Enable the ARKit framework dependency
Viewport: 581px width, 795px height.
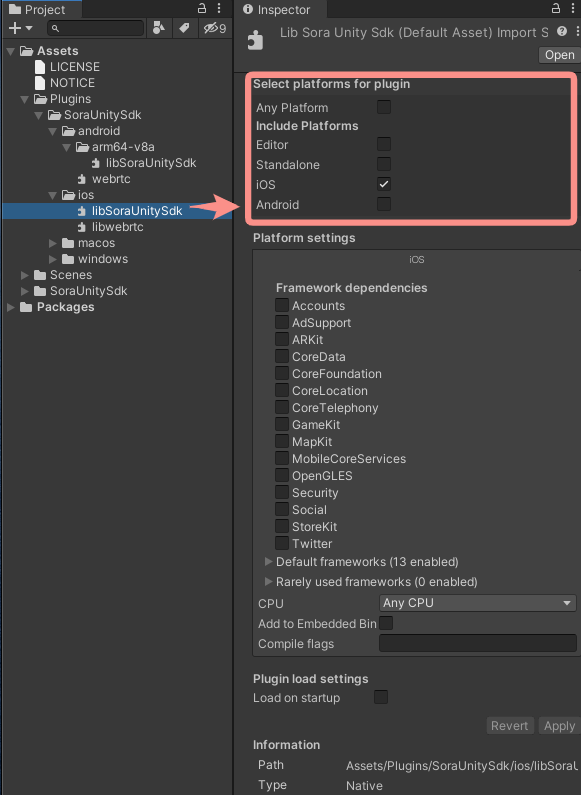(282, 339)
